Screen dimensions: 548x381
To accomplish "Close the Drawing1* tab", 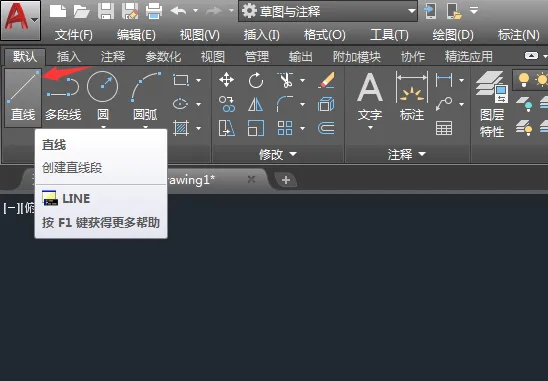I will [x=251, y=180].
